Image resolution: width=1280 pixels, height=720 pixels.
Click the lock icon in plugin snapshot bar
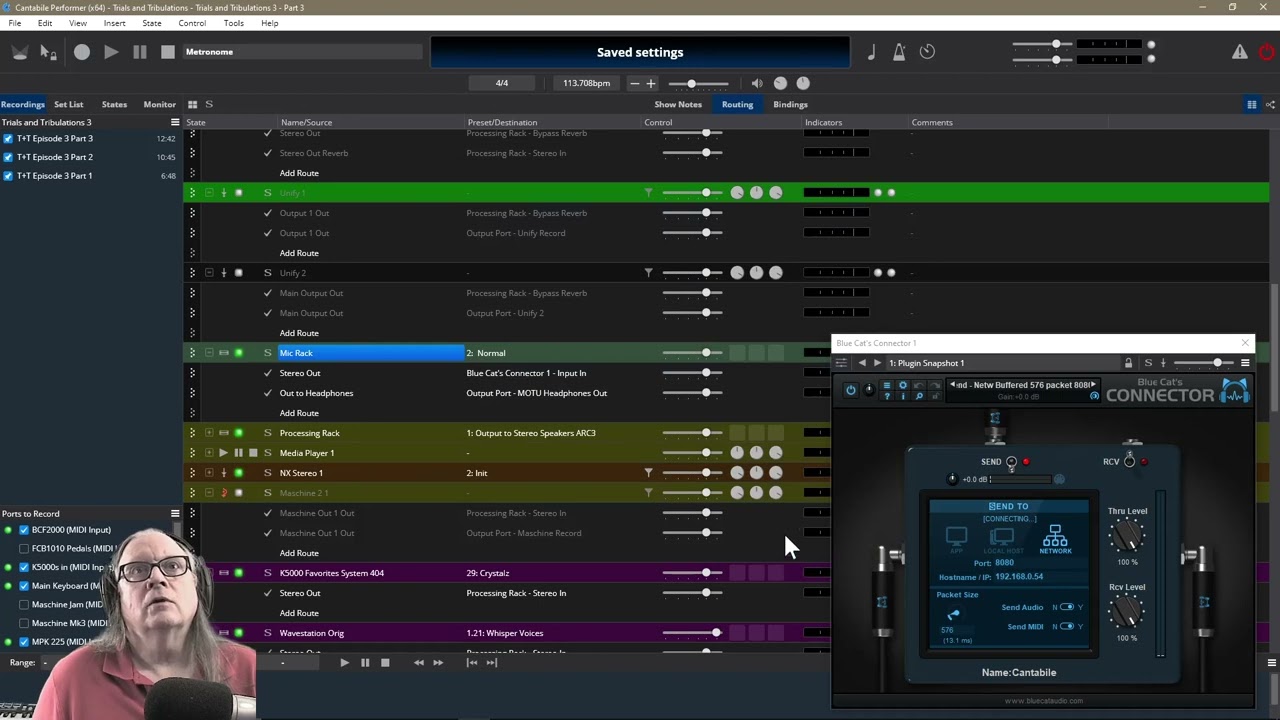point(1129,363)
